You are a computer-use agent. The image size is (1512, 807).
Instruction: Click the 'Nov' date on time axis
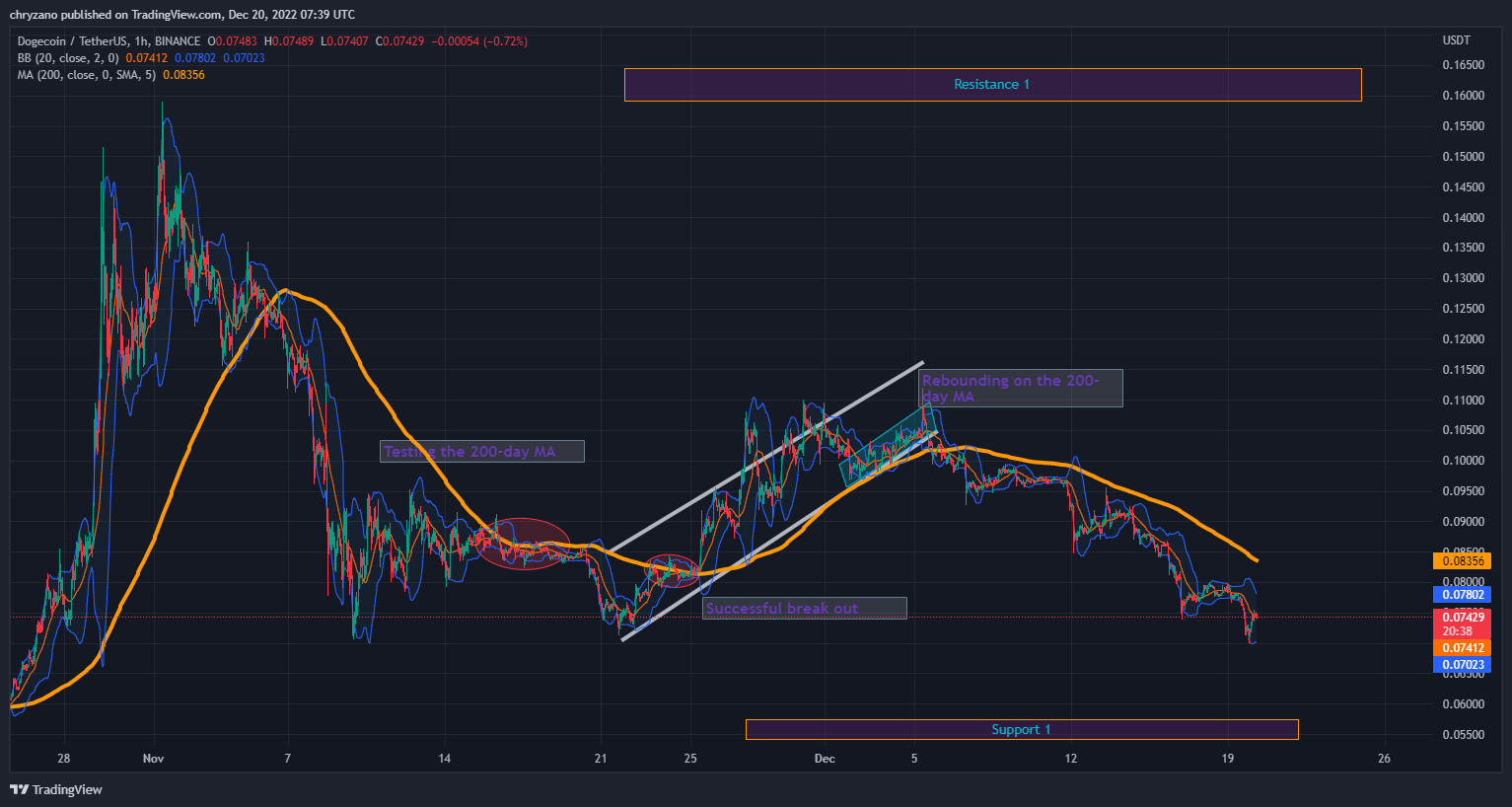[x=153, y=759]
